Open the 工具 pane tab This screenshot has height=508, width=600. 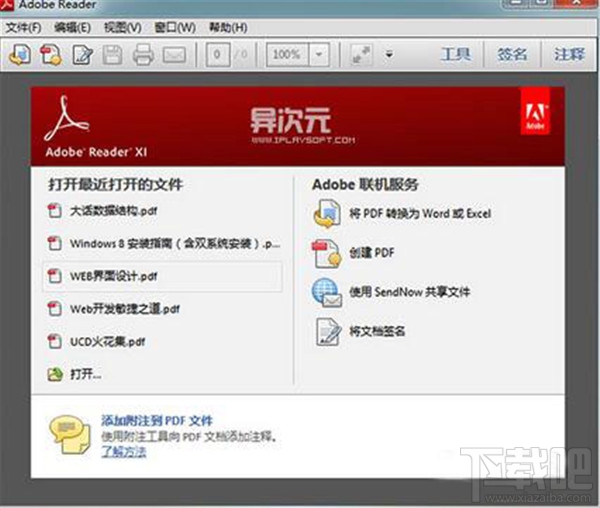click(x=455, y=54)
